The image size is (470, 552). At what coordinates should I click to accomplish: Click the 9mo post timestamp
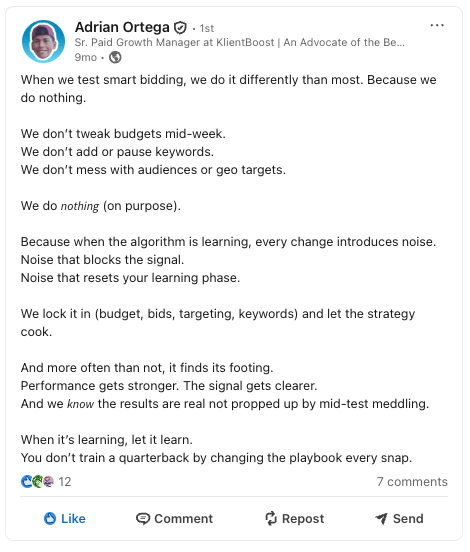pos(86,57)
